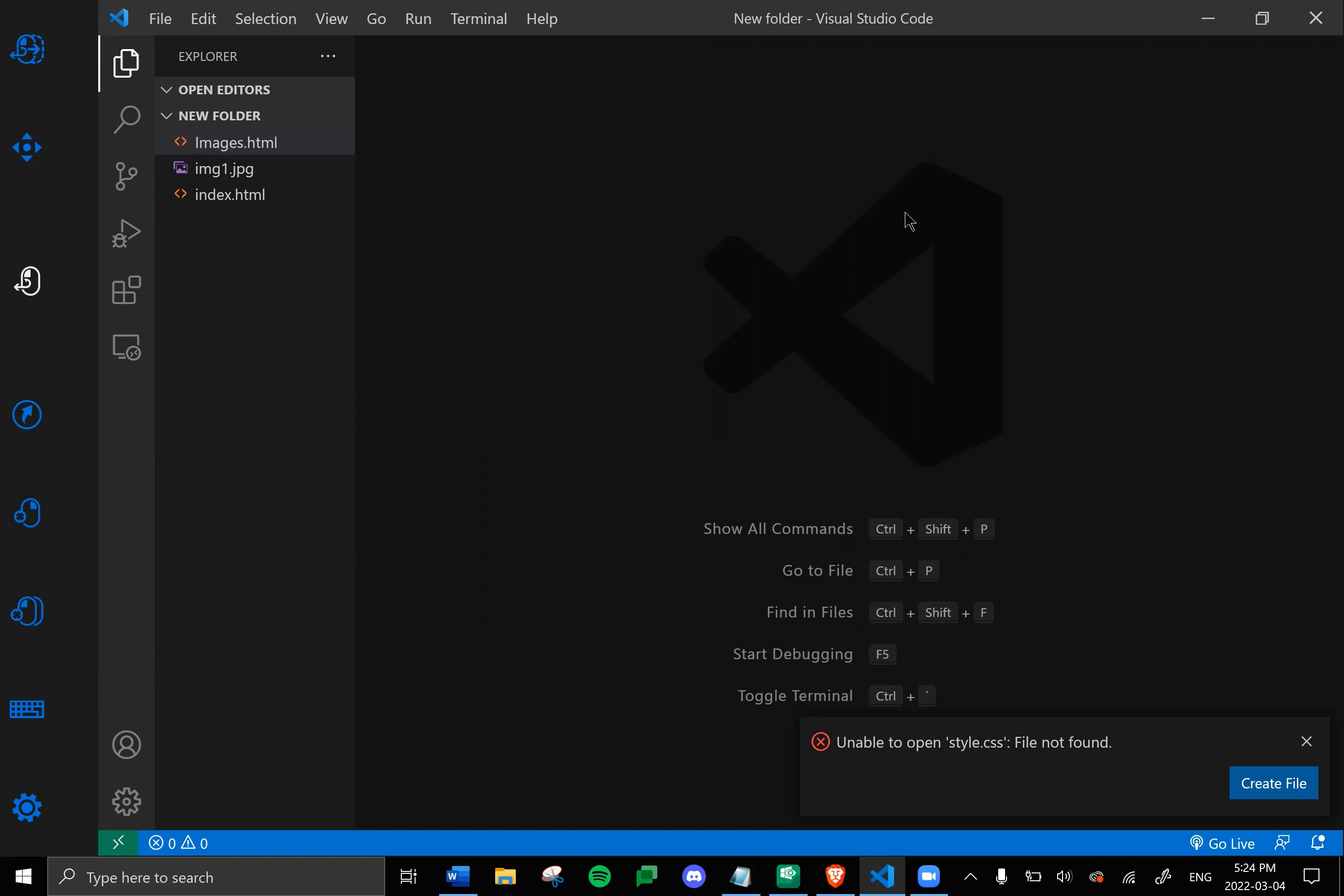Click the Windows search box
This screenshot has height=896, width=1344.
tap(216, 876)
